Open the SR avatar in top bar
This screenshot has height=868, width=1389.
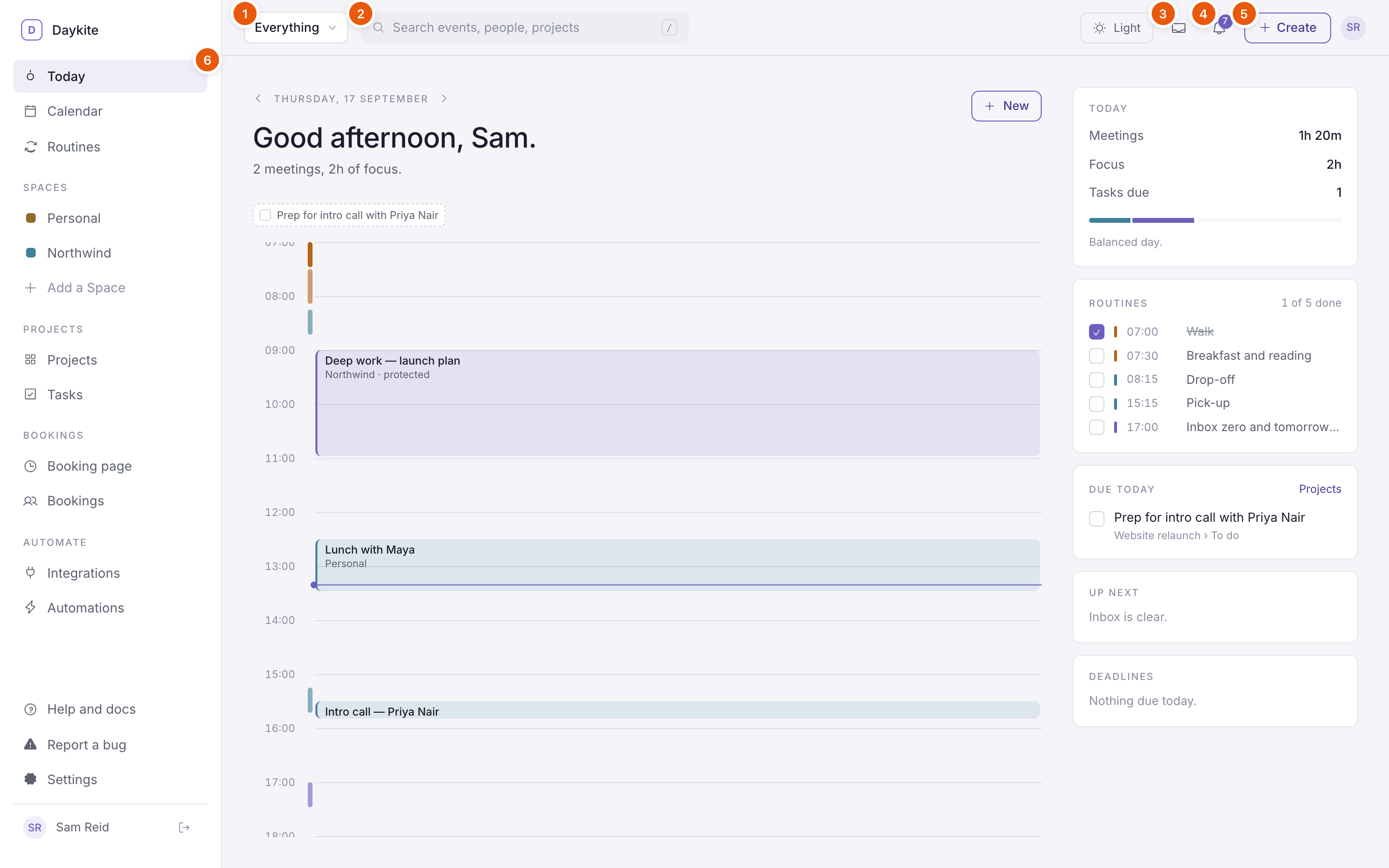pos(1353,27)
